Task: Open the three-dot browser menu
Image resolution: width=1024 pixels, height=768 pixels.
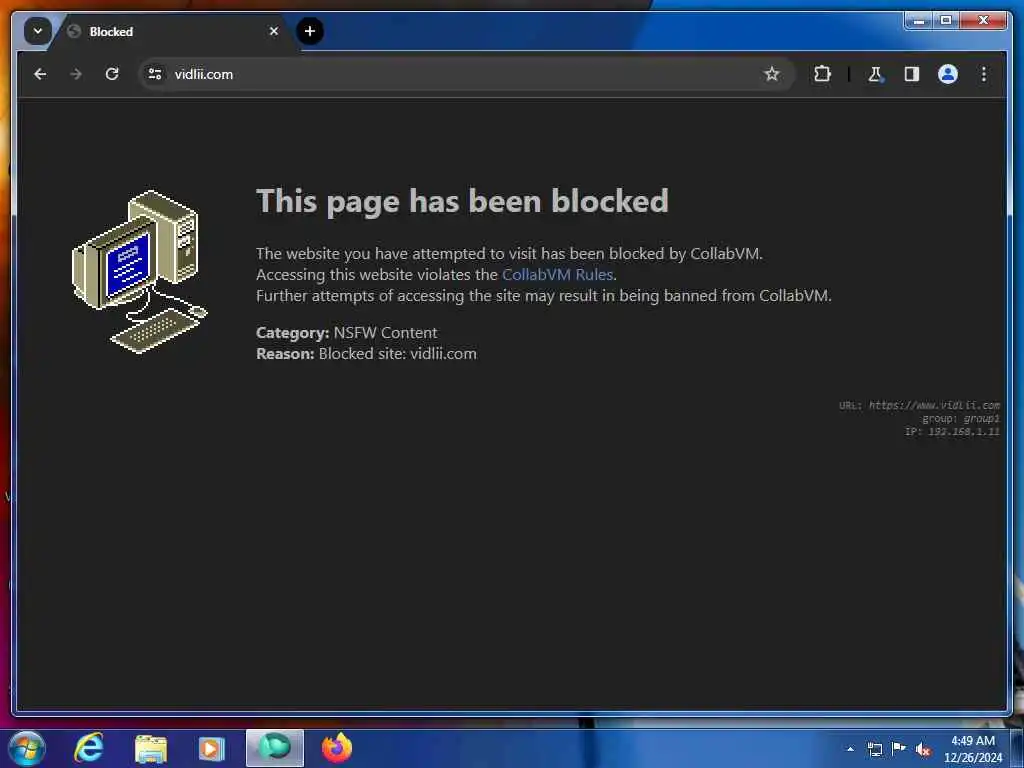Action: (984, 74)
